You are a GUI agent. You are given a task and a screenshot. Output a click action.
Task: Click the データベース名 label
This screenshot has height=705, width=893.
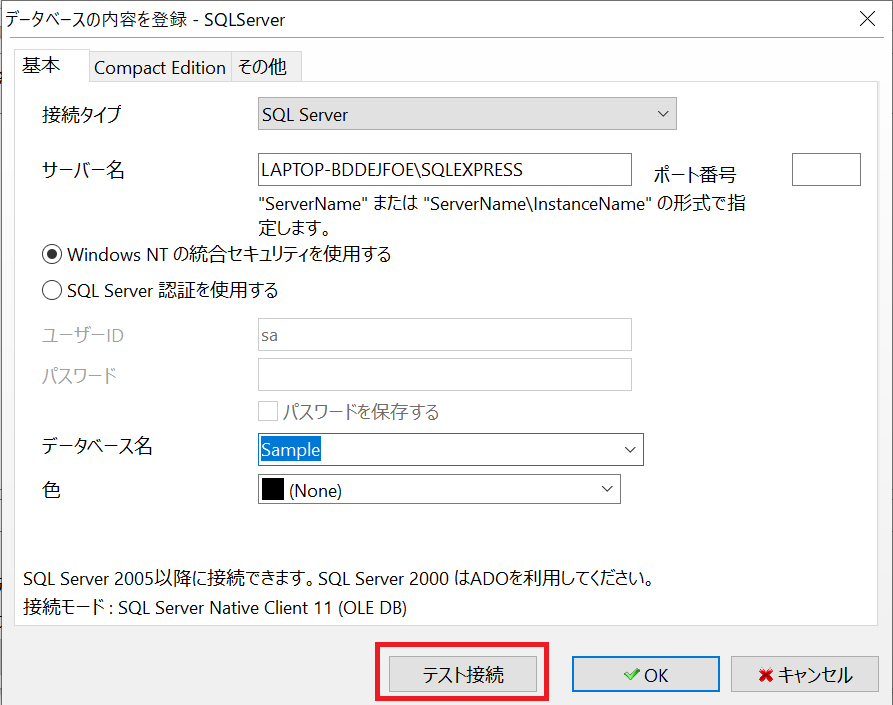pyautogui.click(x=97, y=445)
